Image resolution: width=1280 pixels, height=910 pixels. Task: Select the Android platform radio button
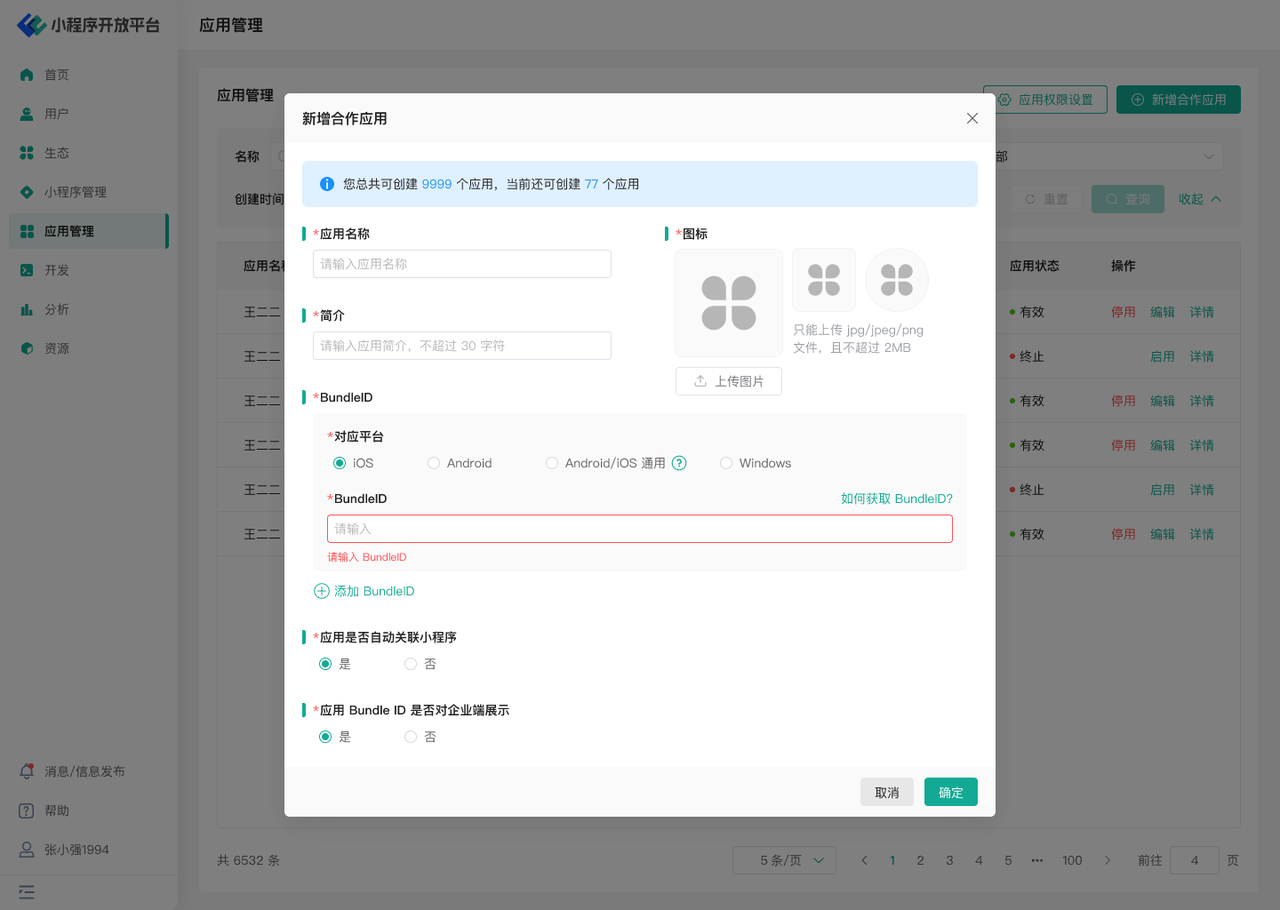tap(434, 463)
